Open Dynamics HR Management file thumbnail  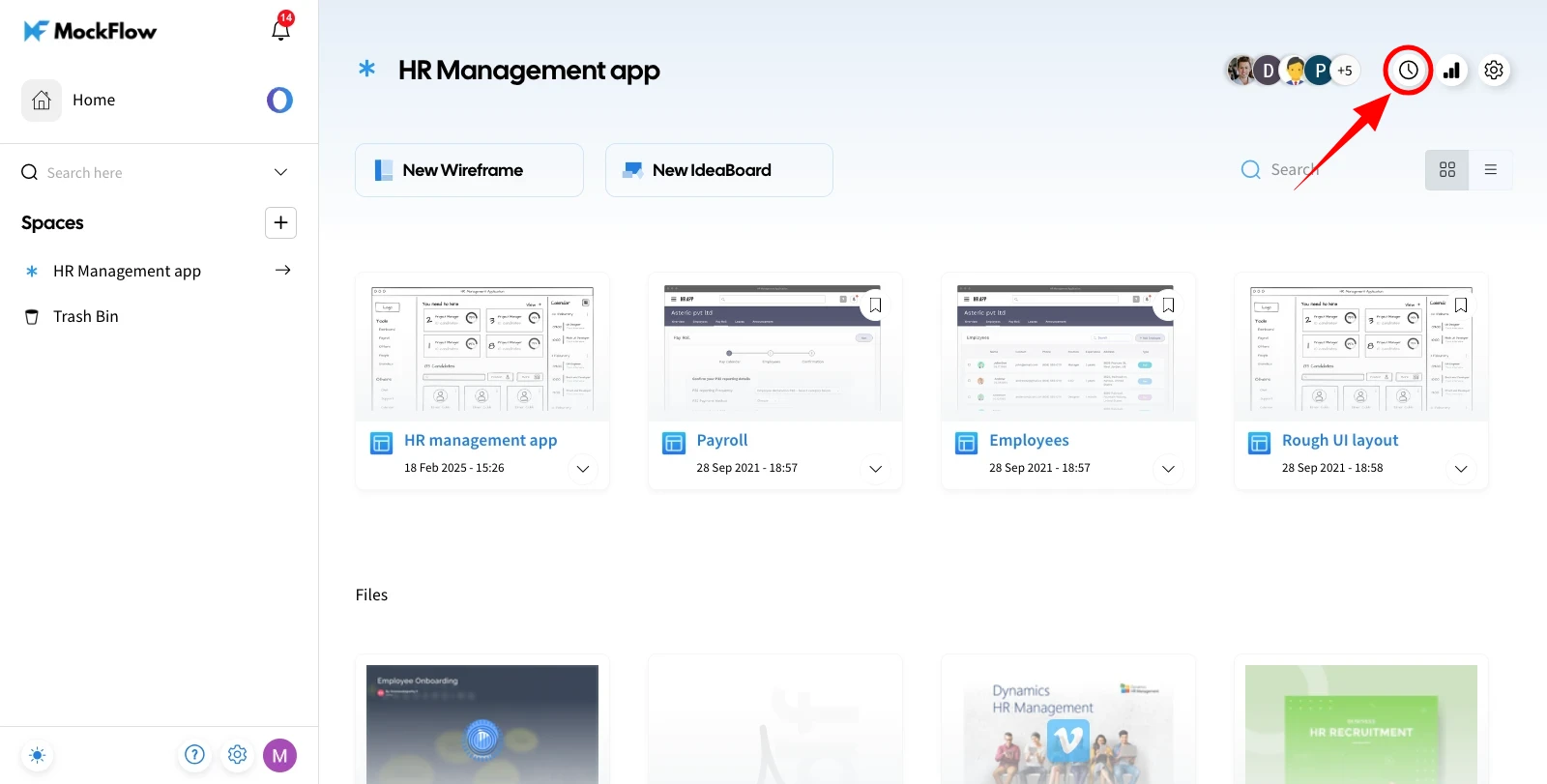click(1068, 724)
